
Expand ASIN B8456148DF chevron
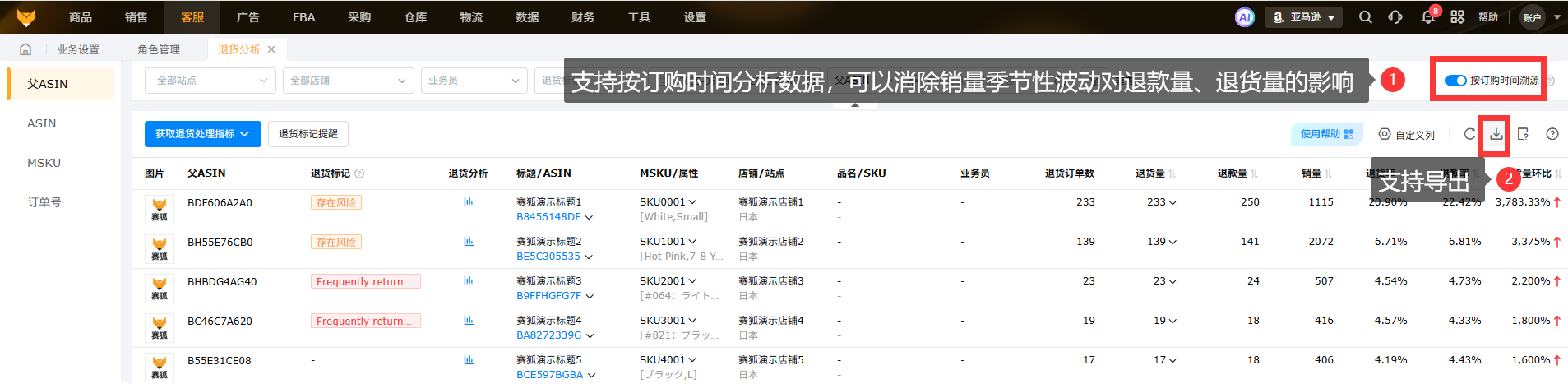589,218
